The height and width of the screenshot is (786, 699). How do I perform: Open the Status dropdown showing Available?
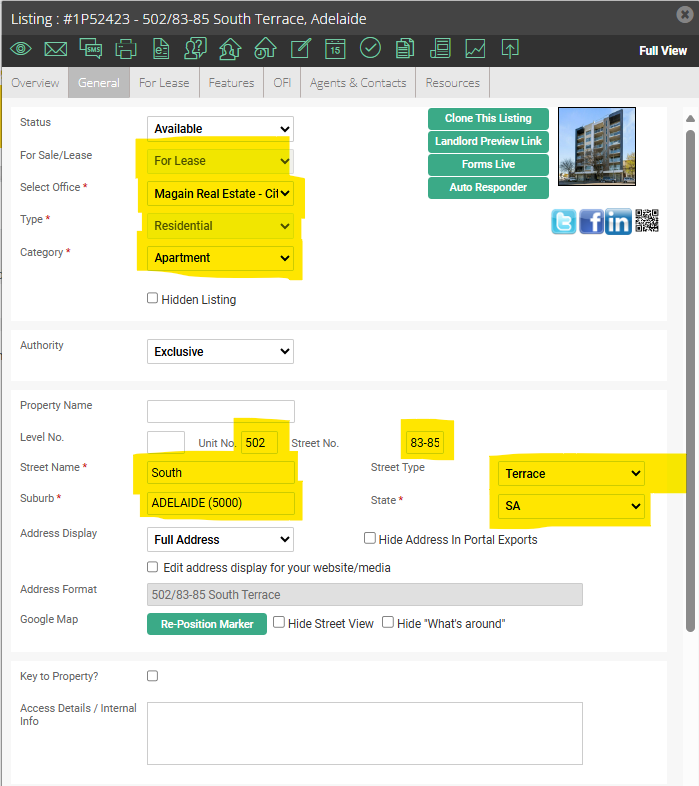click(x=220, y=129)
